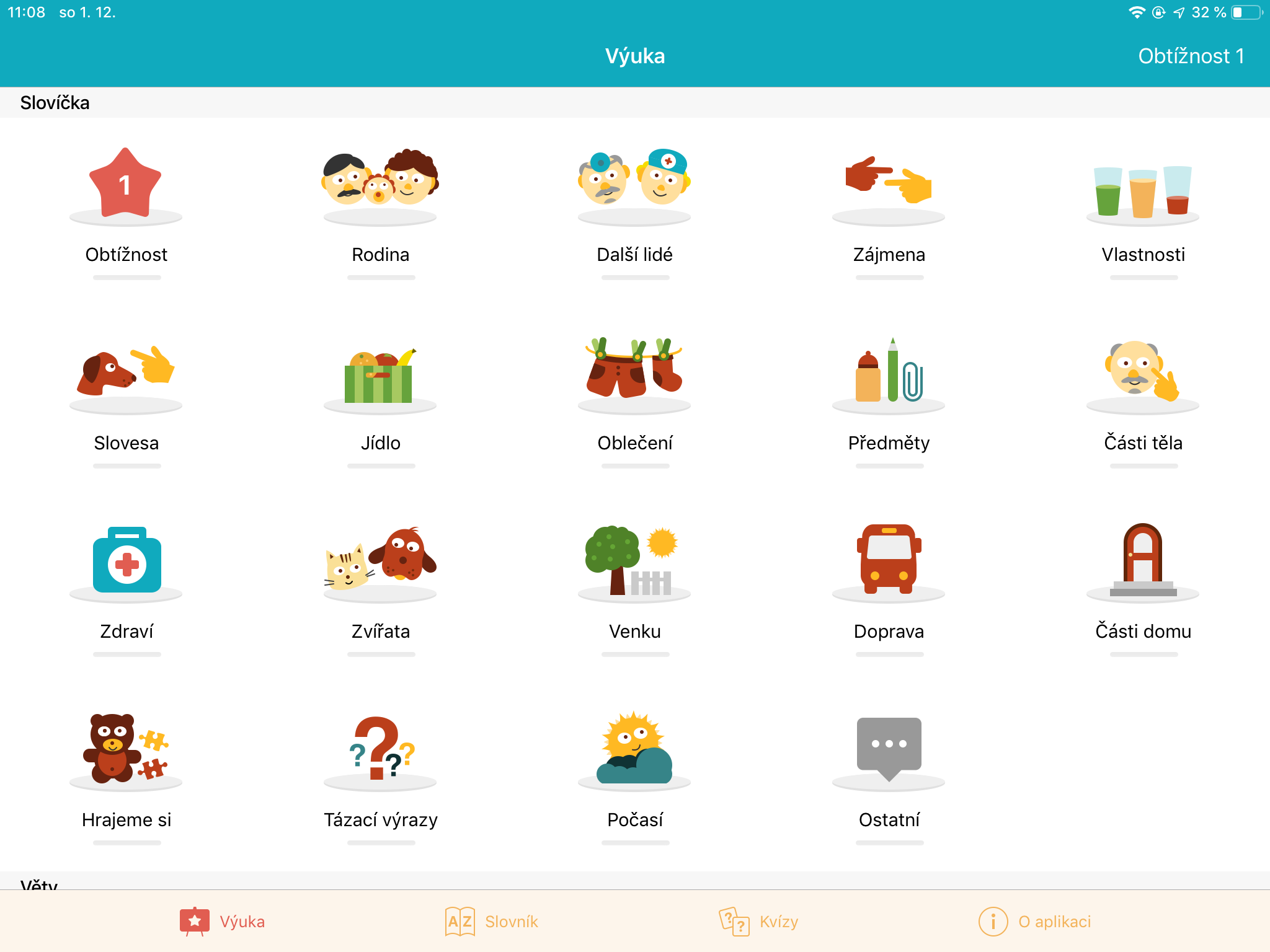Image resolution: width=1270 pixels, height=952 pixels.
Task: Open the Obtížnost red star icon
Action: point(126,182)
